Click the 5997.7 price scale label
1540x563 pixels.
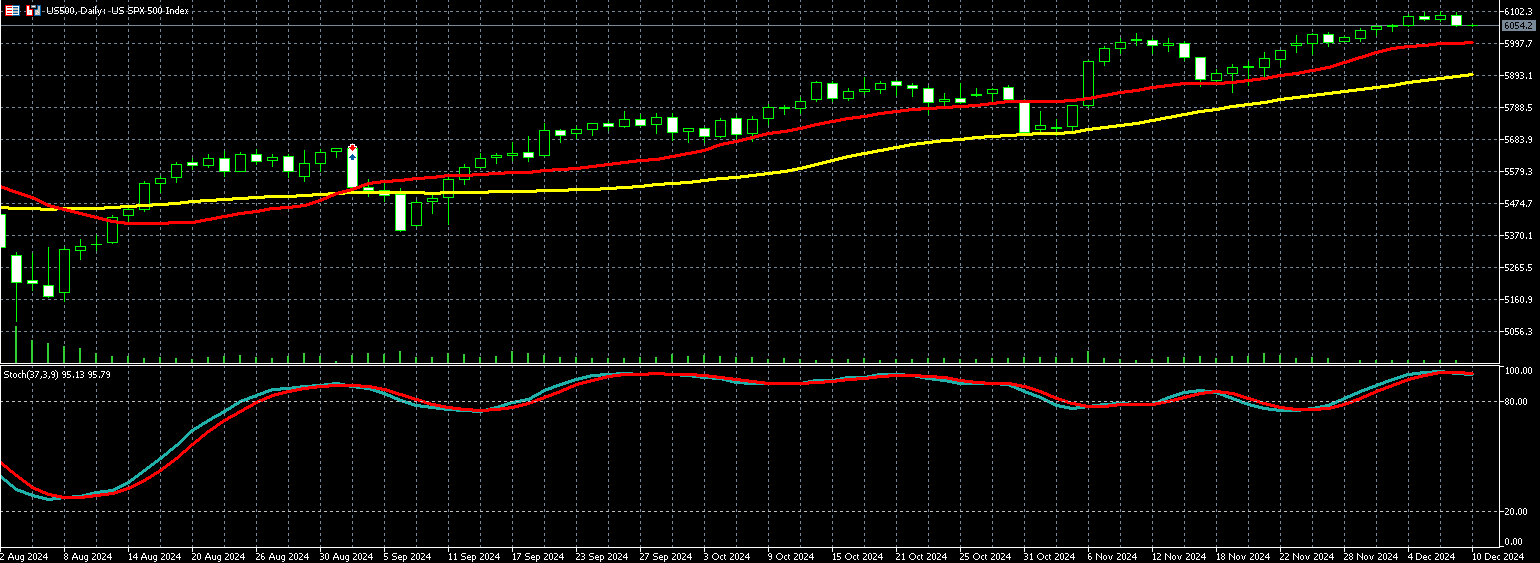click(x=1518, y=44)
